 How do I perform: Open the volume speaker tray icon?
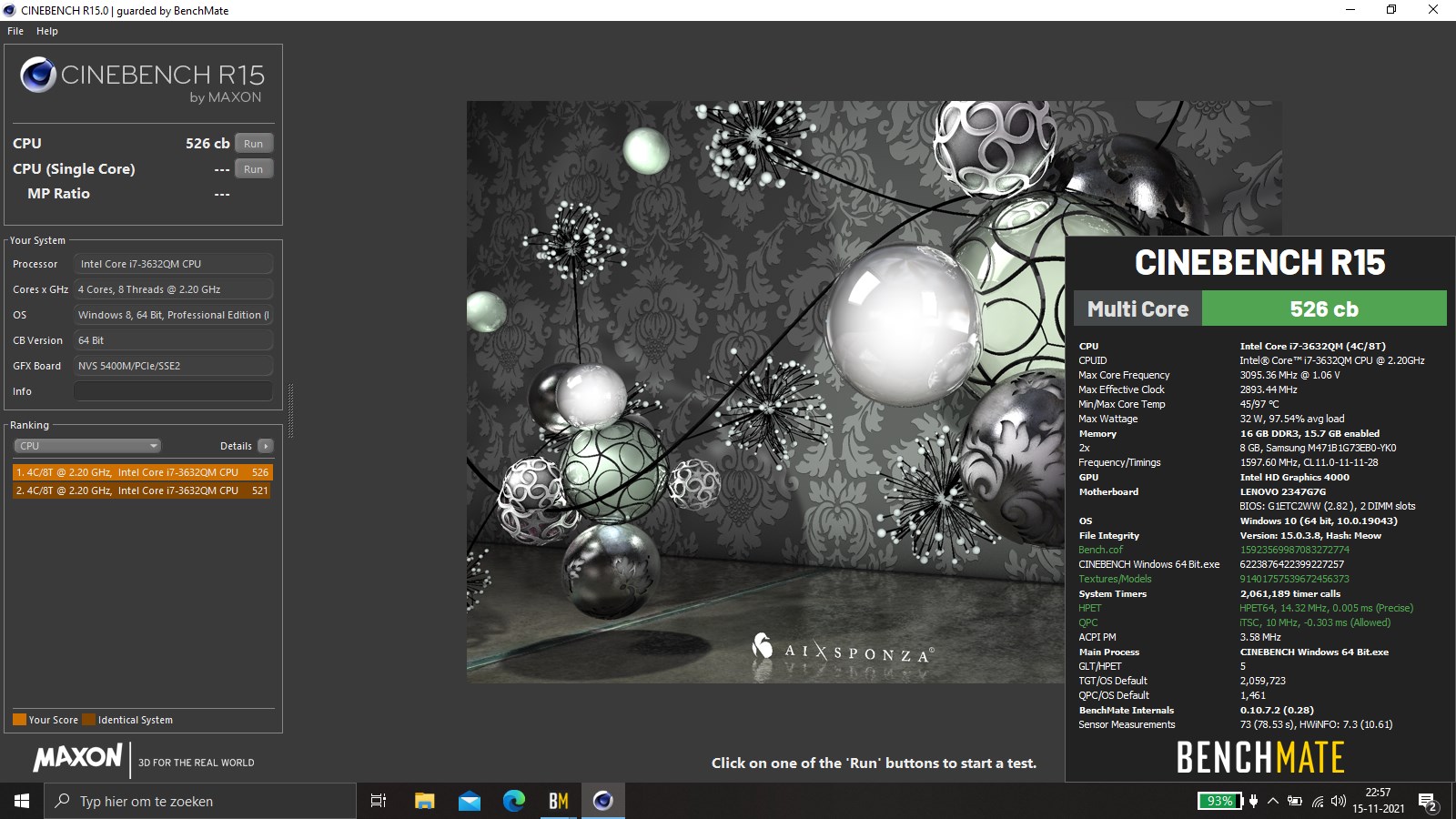pos(1338,801)
